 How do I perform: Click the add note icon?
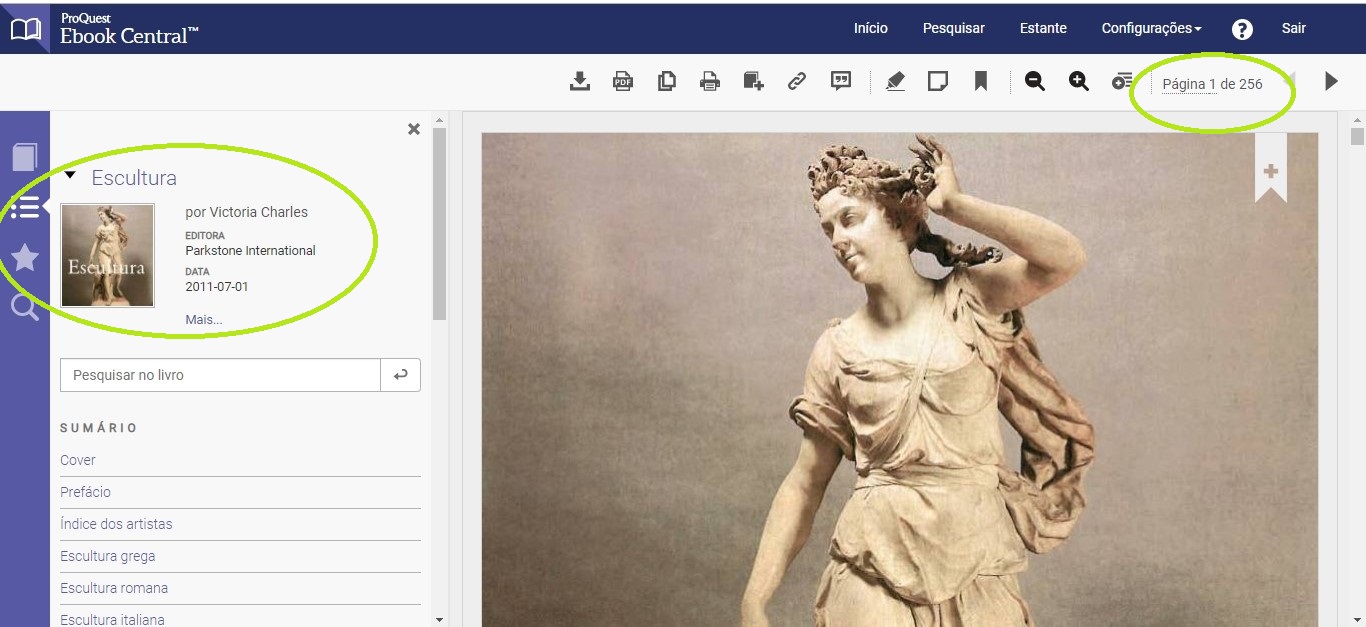[938, 82]
